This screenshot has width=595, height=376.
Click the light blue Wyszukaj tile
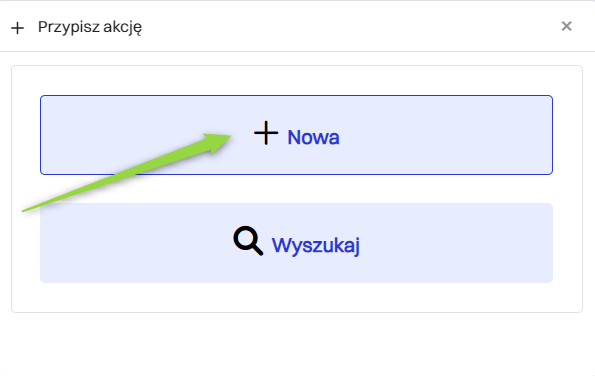coord(296,243)
